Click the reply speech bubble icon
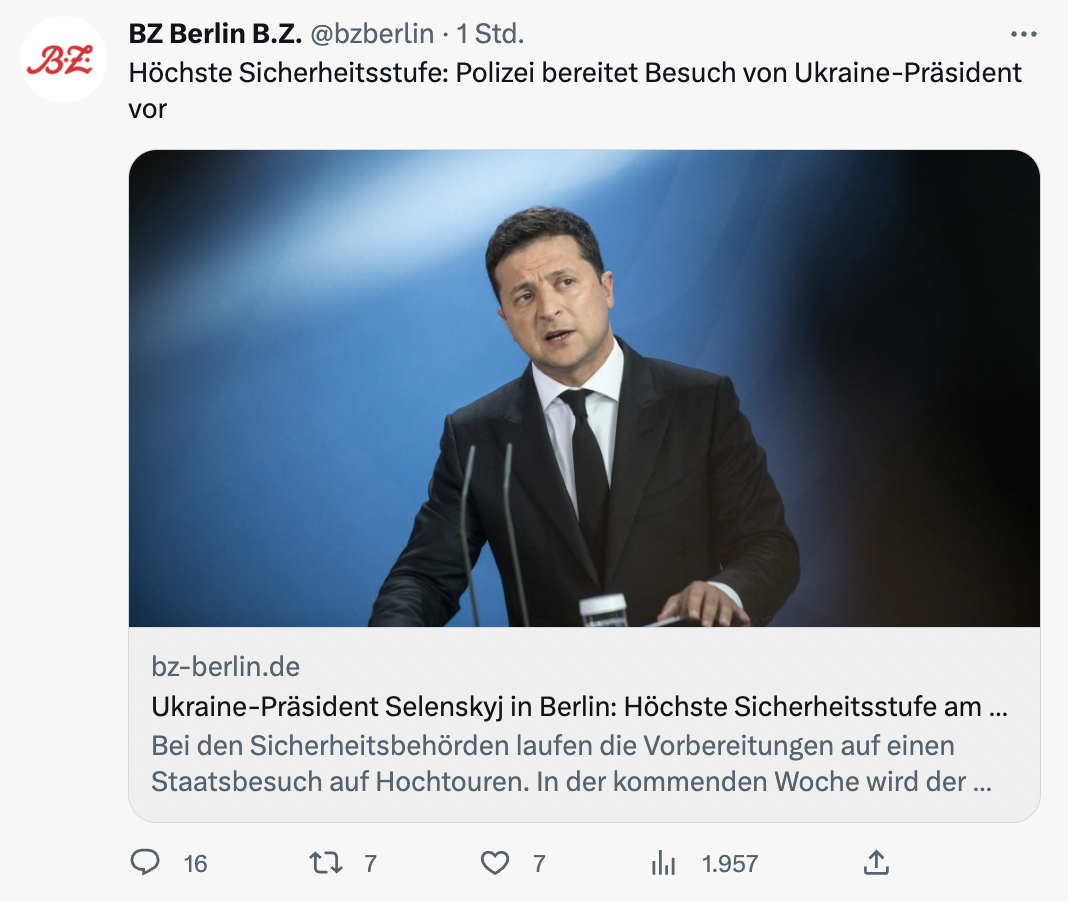 coord(145,862)
